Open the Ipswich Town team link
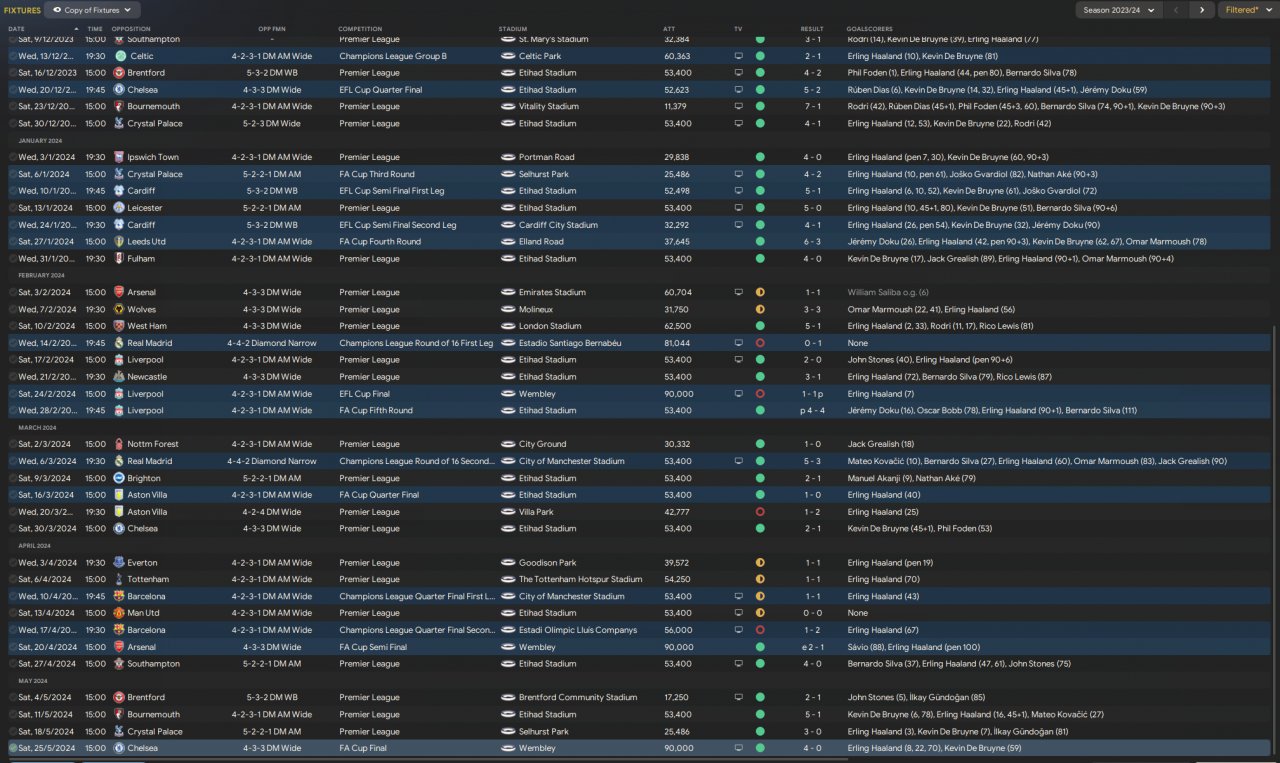Image resolution: width=1280 pixels, height=763 pixels. 153,157
